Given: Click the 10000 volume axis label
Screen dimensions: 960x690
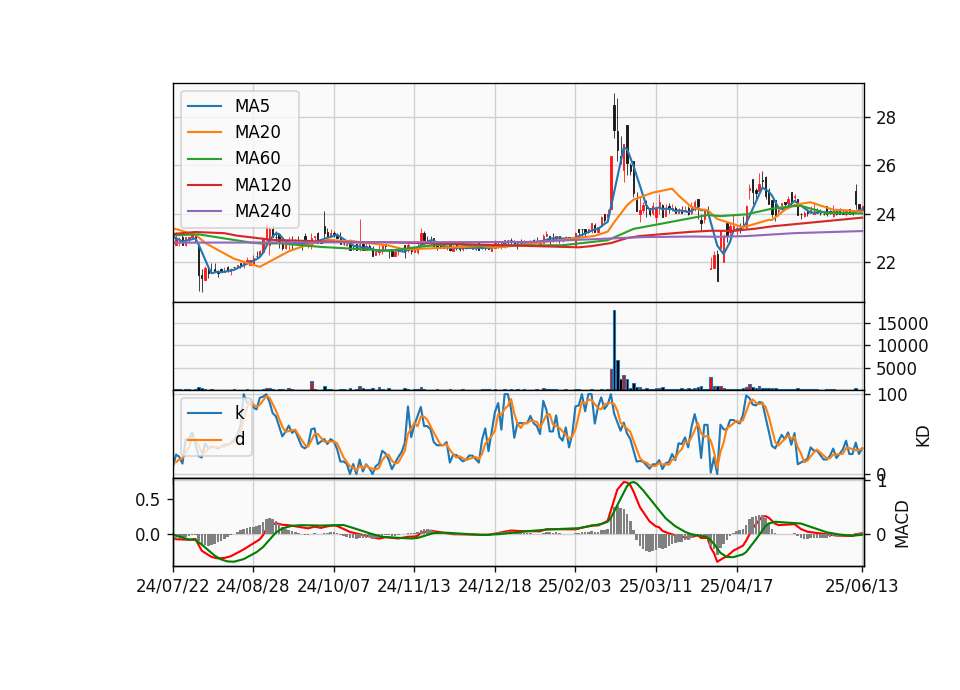Looking at the screenshot, I should click(902, 347).
